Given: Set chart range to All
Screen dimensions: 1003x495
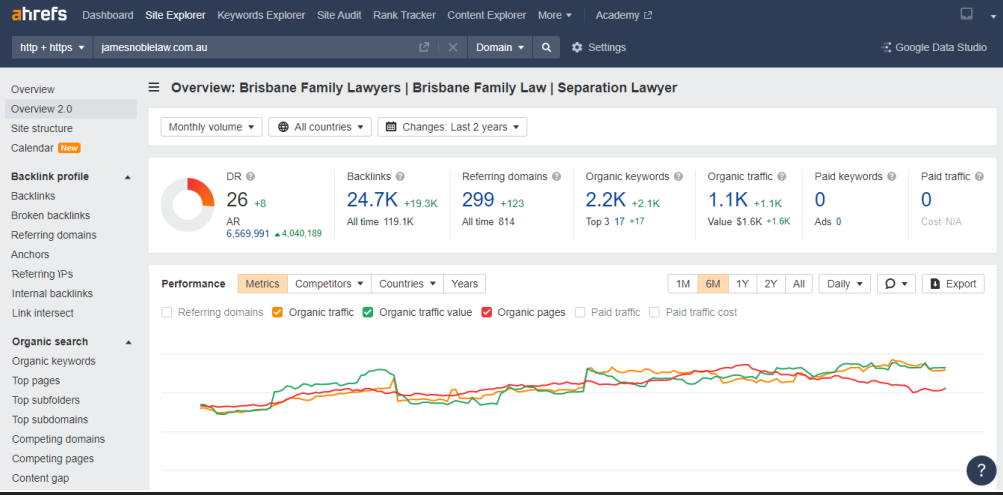Looking at the screenshot, I should (799, 284).
